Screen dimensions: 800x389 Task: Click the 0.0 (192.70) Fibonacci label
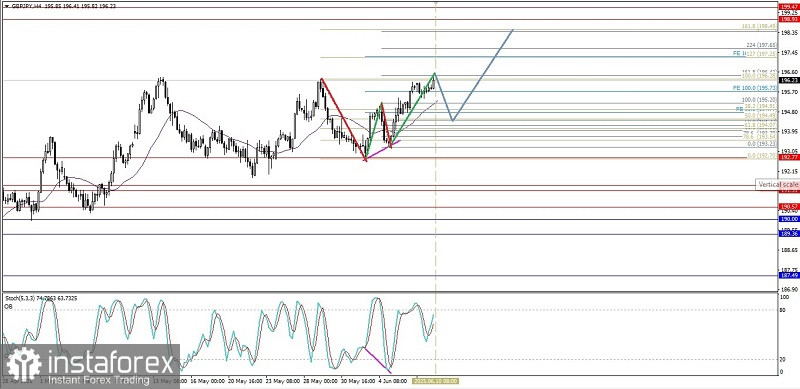[x=762, y=155]
